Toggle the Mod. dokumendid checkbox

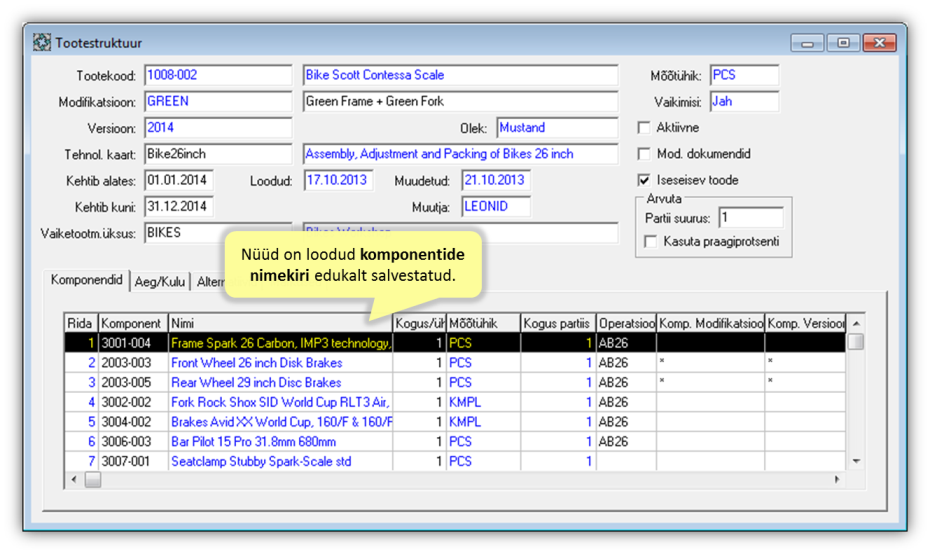pyautogui.click(x=644, y=154)
